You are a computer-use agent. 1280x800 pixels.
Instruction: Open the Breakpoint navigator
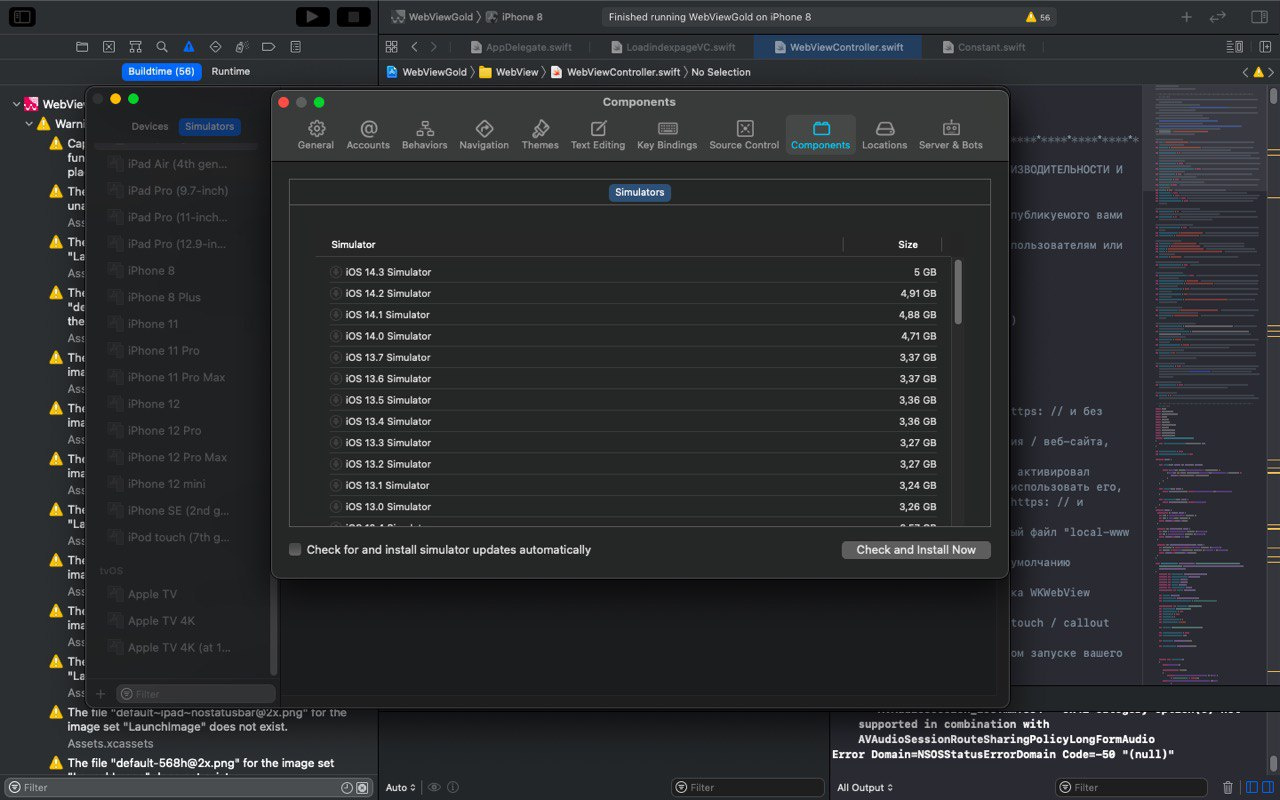coord(268,47)
